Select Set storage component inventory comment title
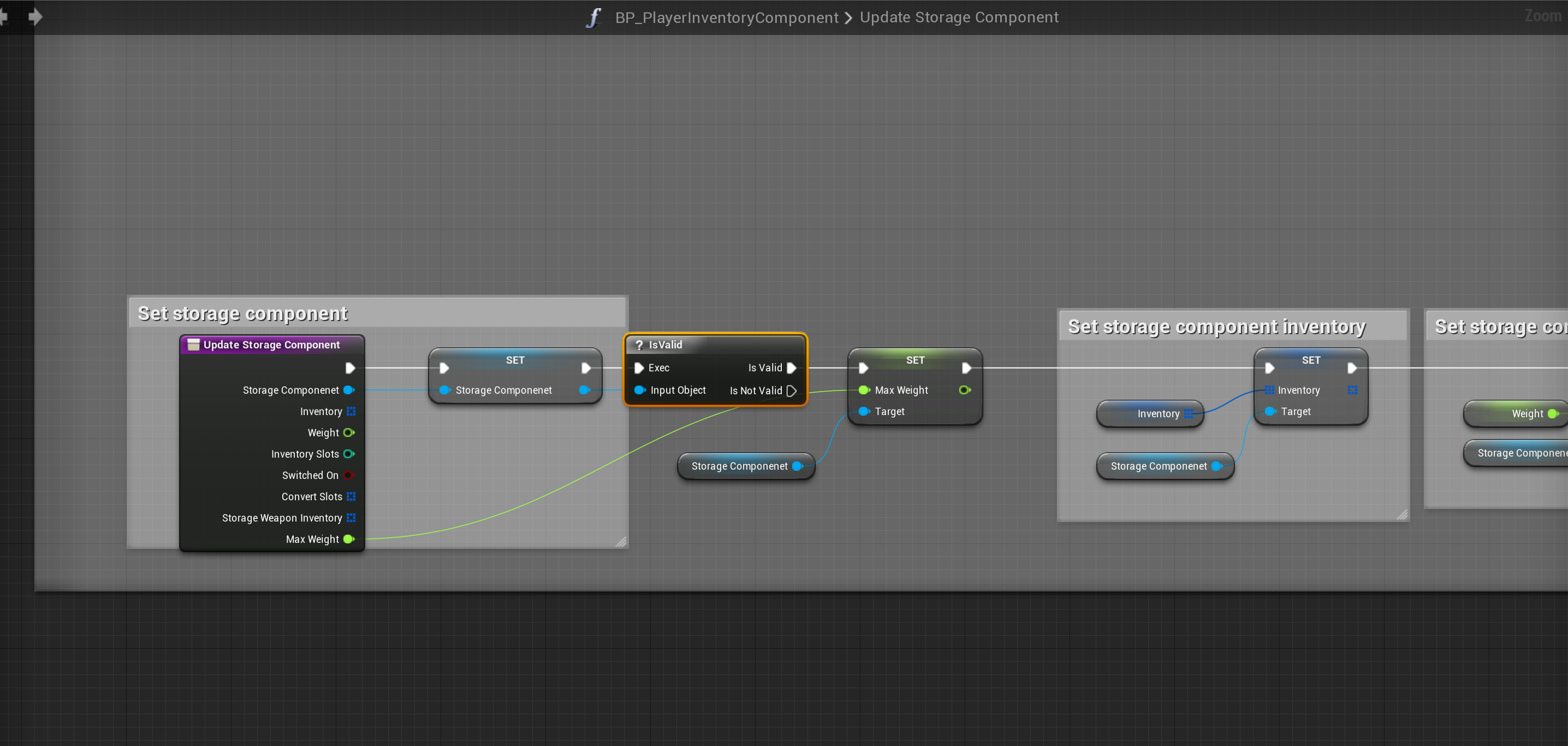This screenshot has height=746, width=1568. click(x=1216, y=327)
